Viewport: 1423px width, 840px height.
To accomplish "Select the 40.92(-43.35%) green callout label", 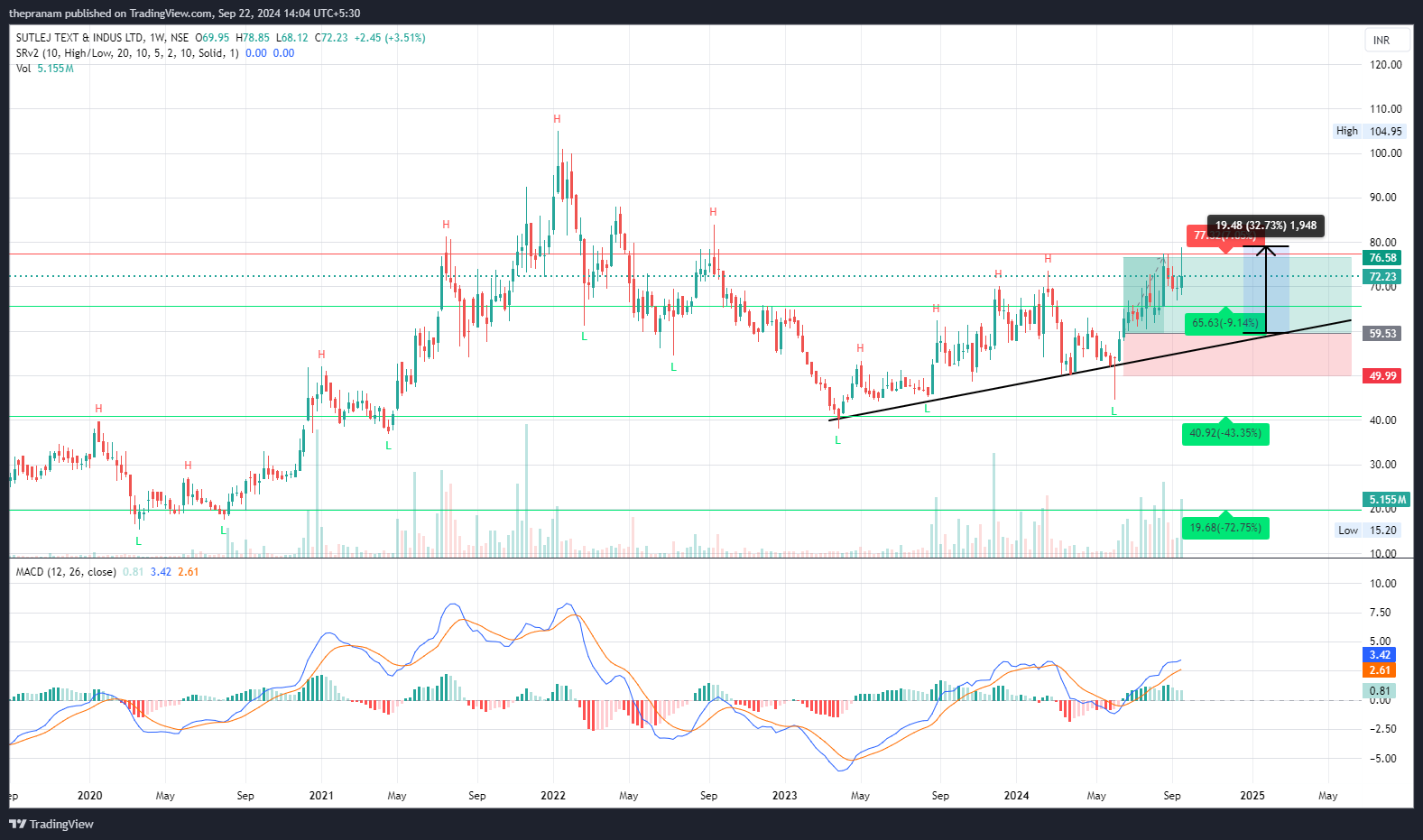I will (x=1224, y=433).
